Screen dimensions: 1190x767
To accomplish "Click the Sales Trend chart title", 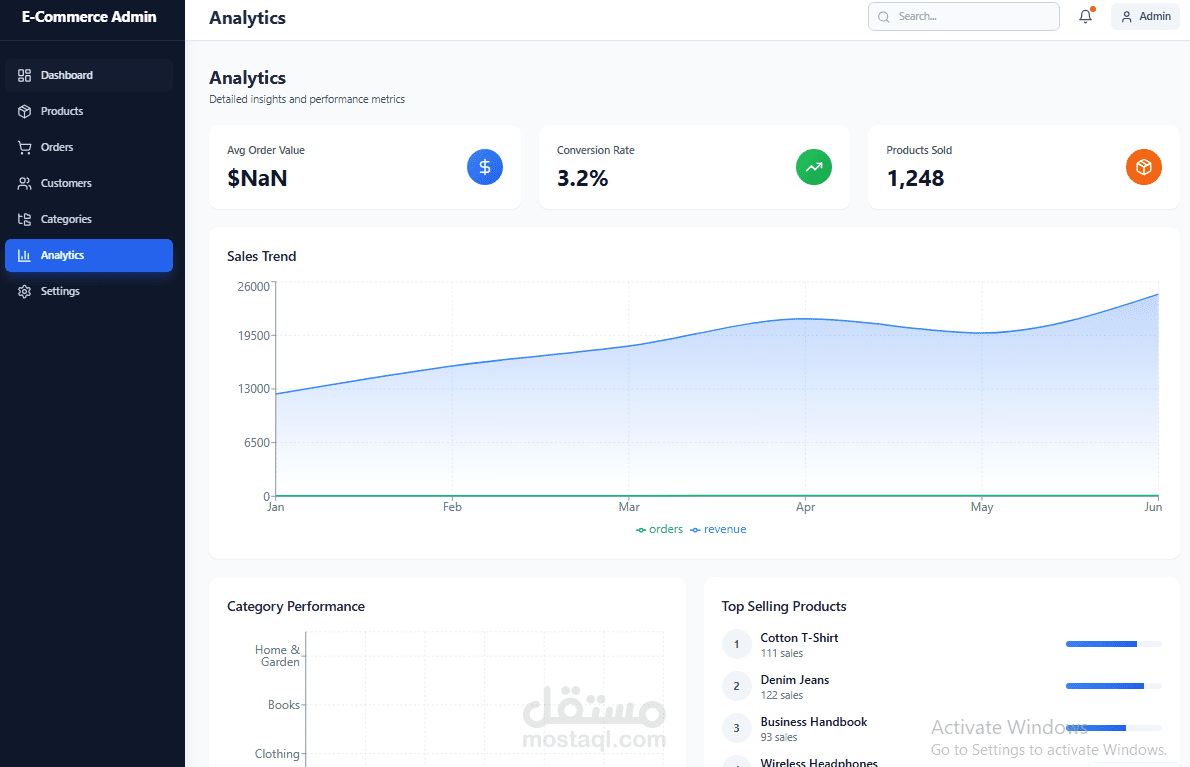I will (261, 256).
